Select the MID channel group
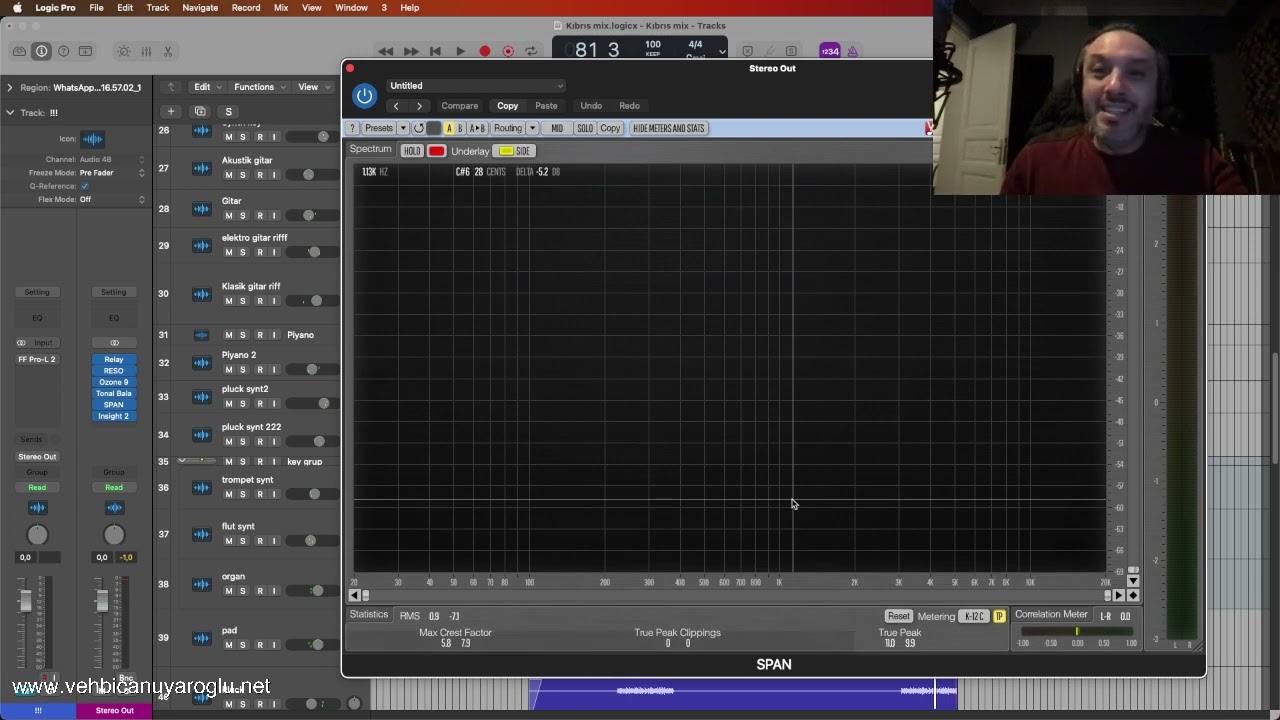 pos(557,128)
